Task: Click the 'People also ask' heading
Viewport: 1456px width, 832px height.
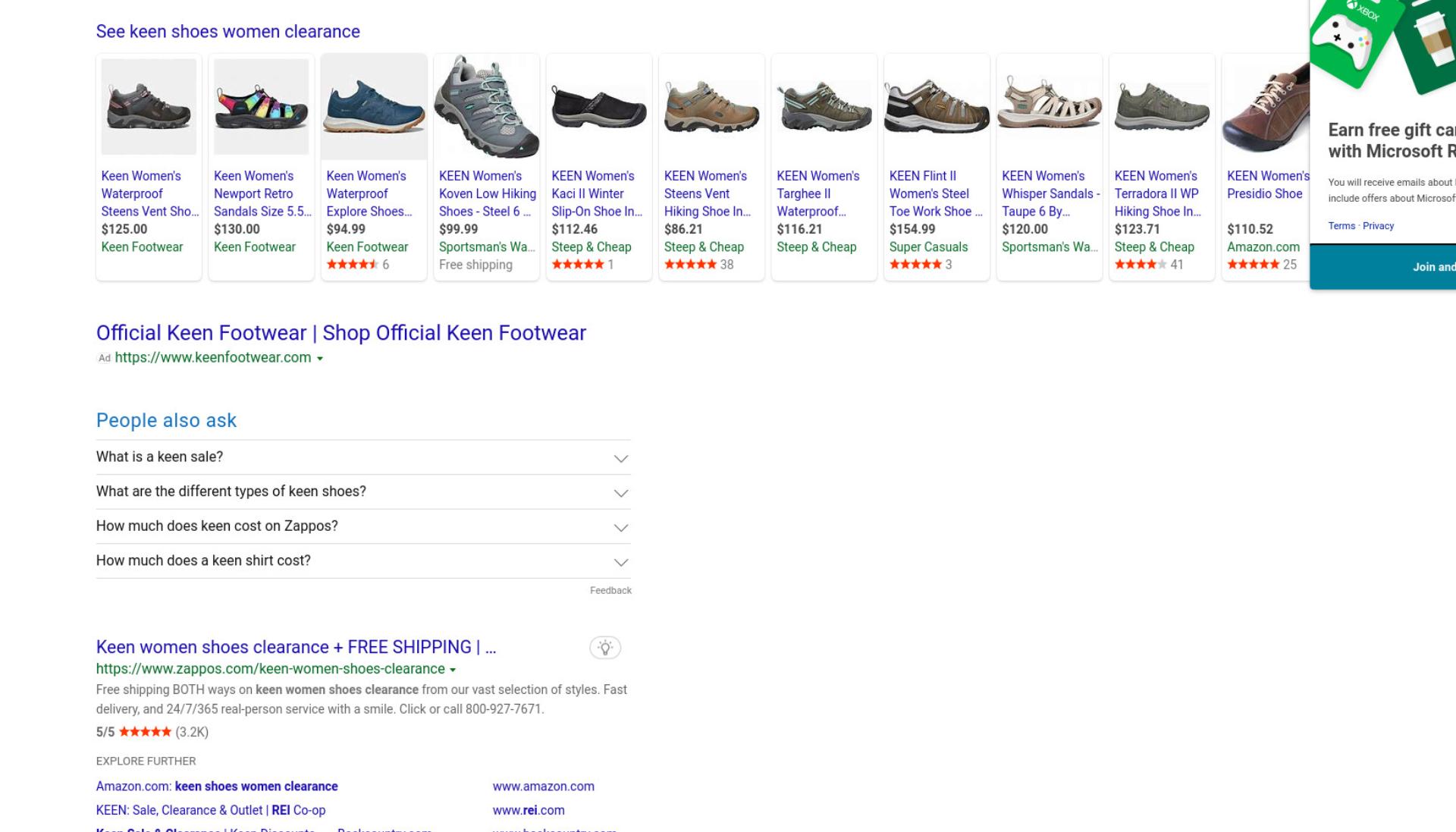Action: [x=166, y=420]
